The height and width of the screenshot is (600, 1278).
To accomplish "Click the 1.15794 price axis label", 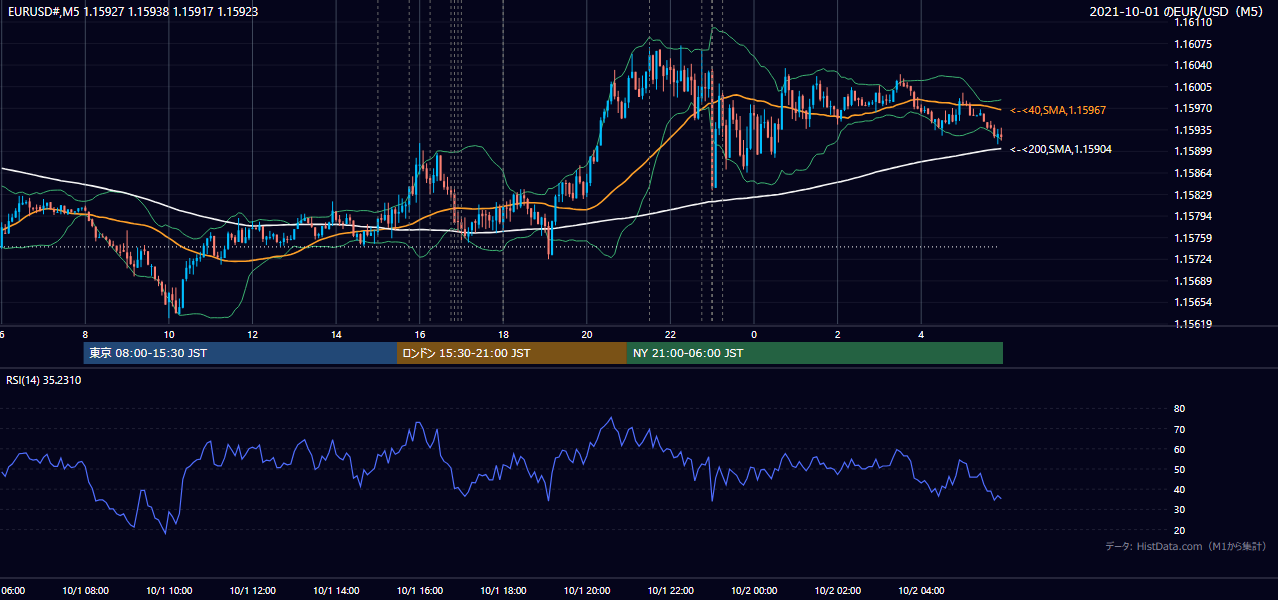I will click(1194, 216).
